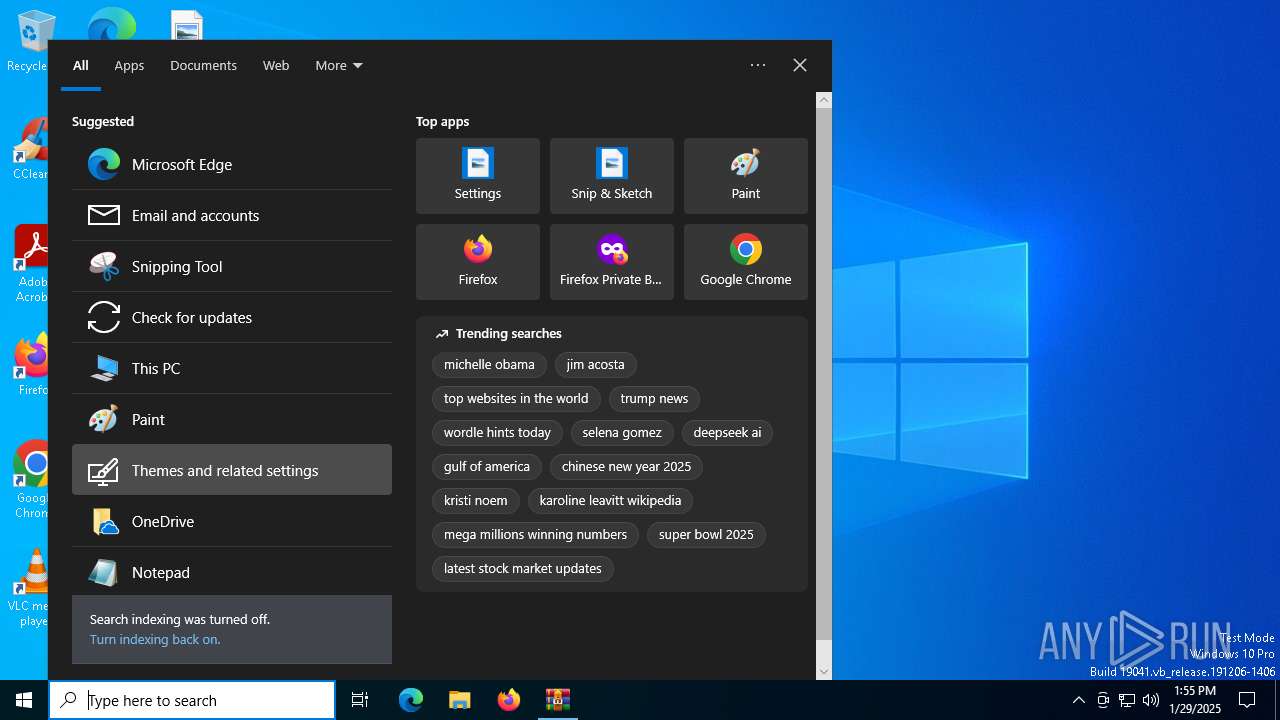
Task: Search chinese new year 2025
Action: click(626, 467)
